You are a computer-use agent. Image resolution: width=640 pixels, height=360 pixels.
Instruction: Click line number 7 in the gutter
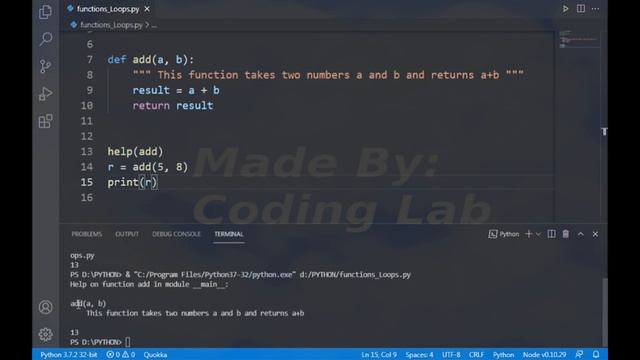click(90, 60)
